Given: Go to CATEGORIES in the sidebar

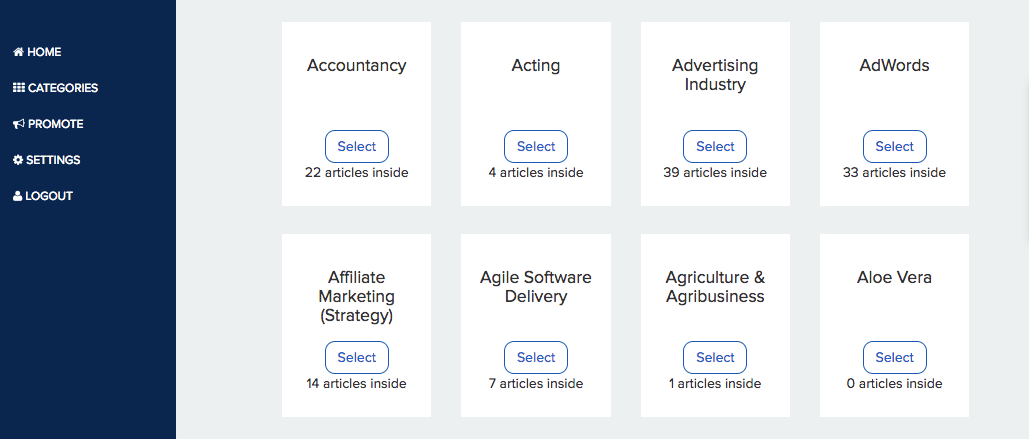Looking at the screenshot, I should 63,88.
